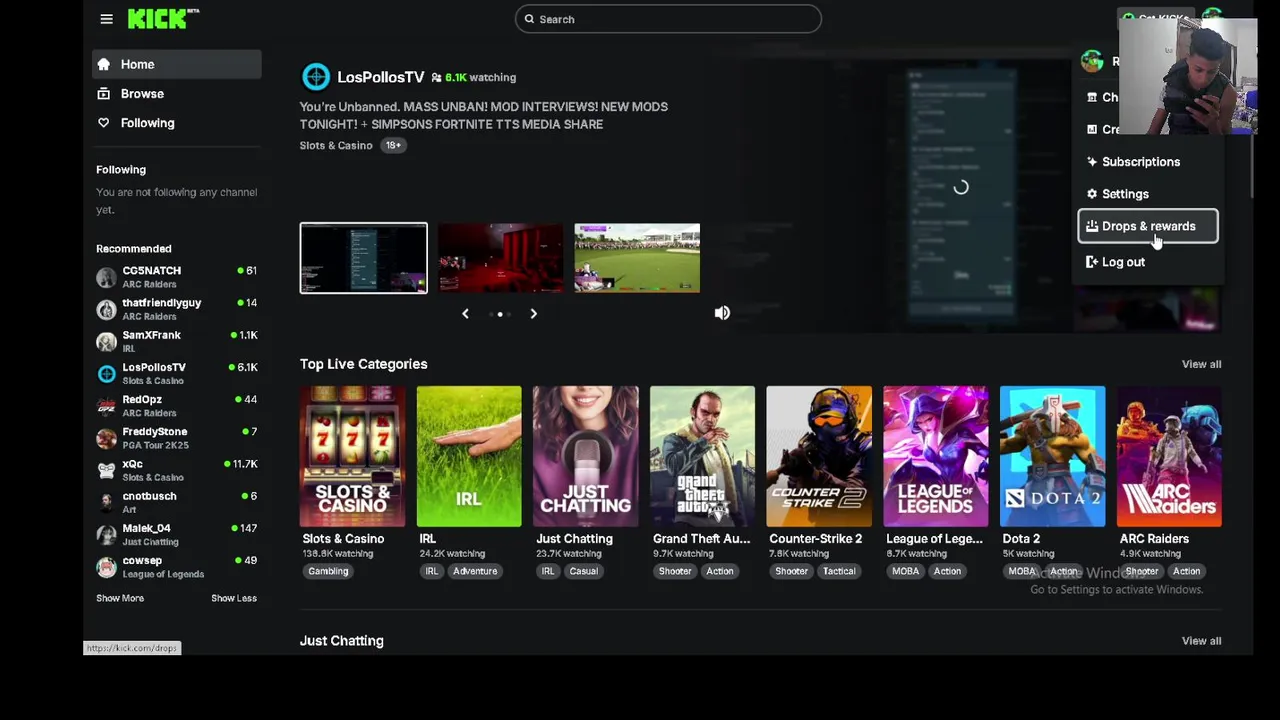This screenshot has height=720, width=1280.
Task: Open the Home sidebar item
Action: pos(177,64)
